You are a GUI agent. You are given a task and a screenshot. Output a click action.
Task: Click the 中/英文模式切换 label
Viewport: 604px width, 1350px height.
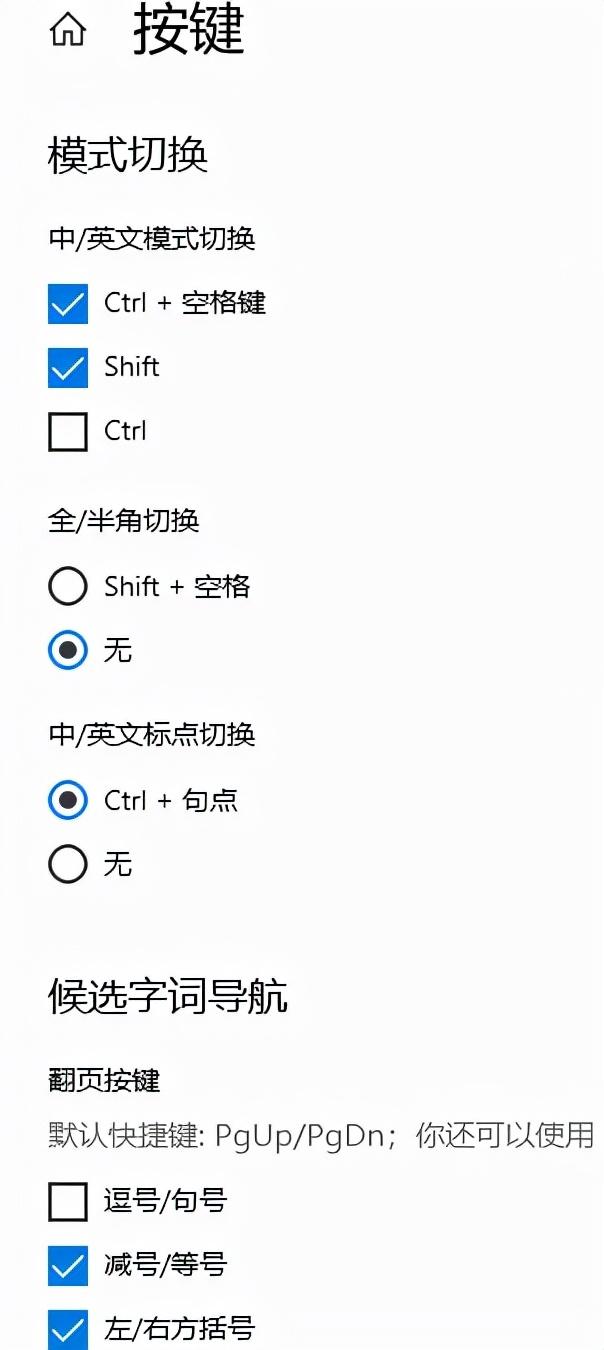(x=152, y=240)
